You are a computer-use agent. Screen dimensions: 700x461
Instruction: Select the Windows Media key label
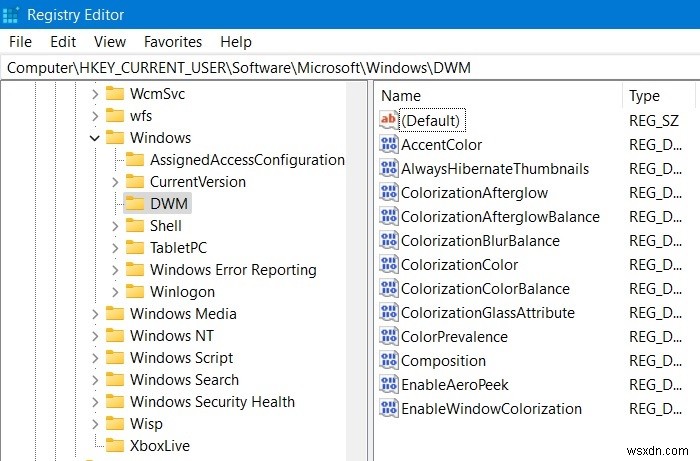(x=183, y=314)
